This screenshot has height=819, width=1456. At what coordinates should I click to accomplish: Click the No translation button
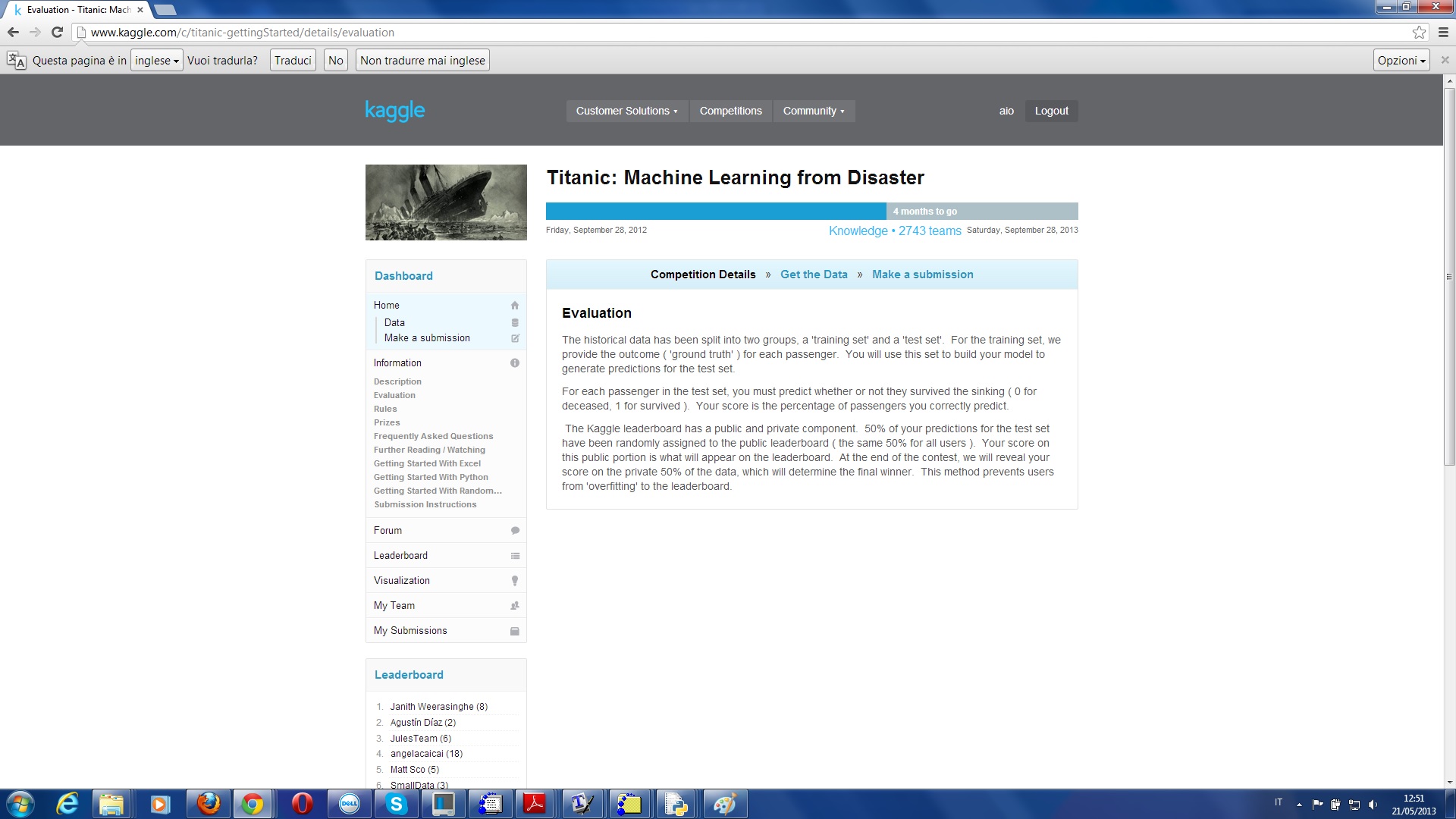336,60
